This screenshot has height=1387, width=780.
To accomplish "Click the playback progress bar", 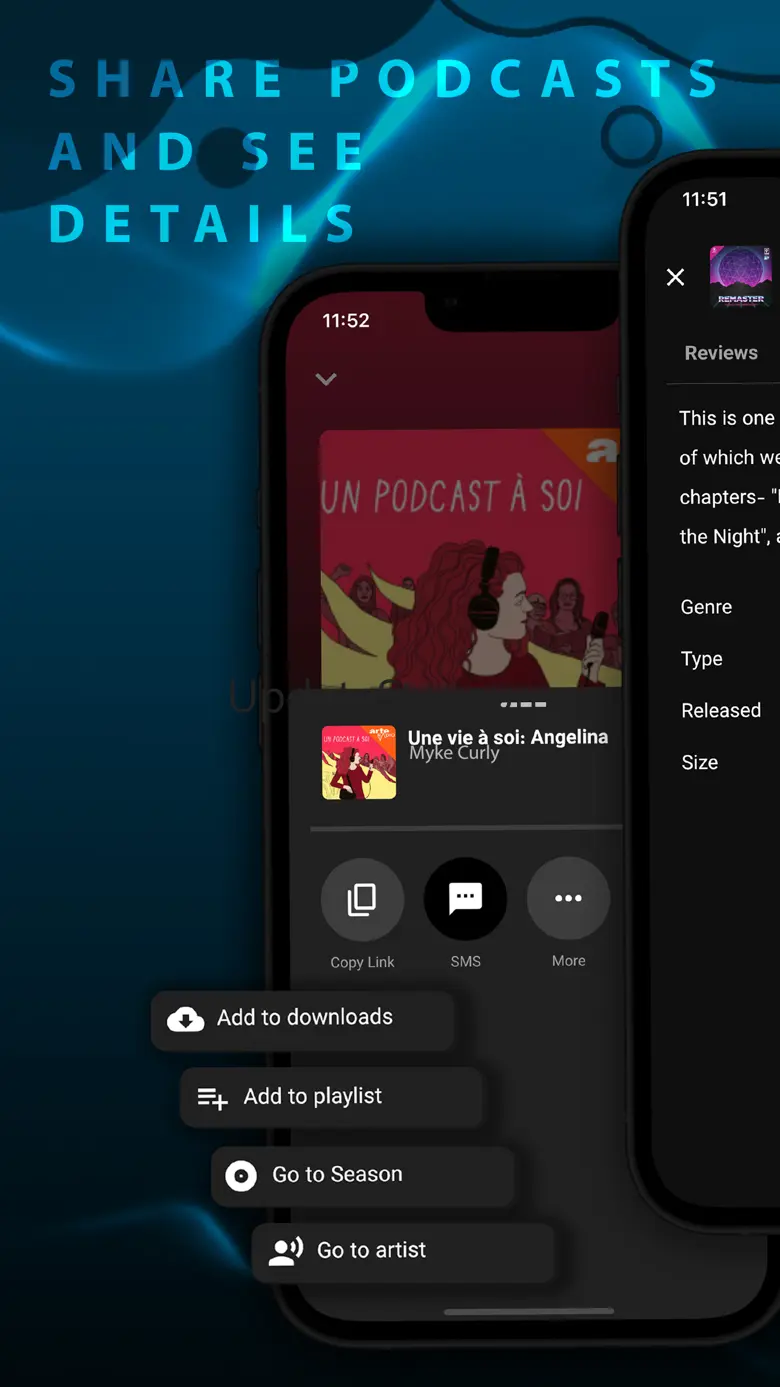I will click(x=466, y=828).
